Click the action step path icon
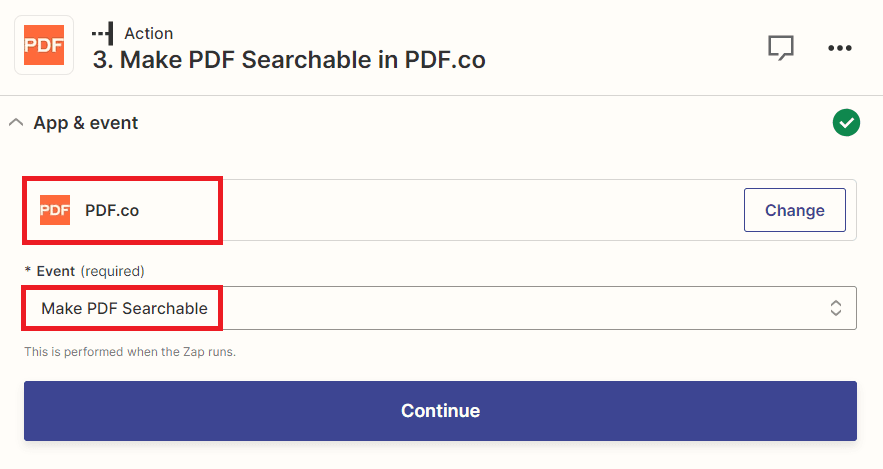The image size is (883, 469). point(103,34)
